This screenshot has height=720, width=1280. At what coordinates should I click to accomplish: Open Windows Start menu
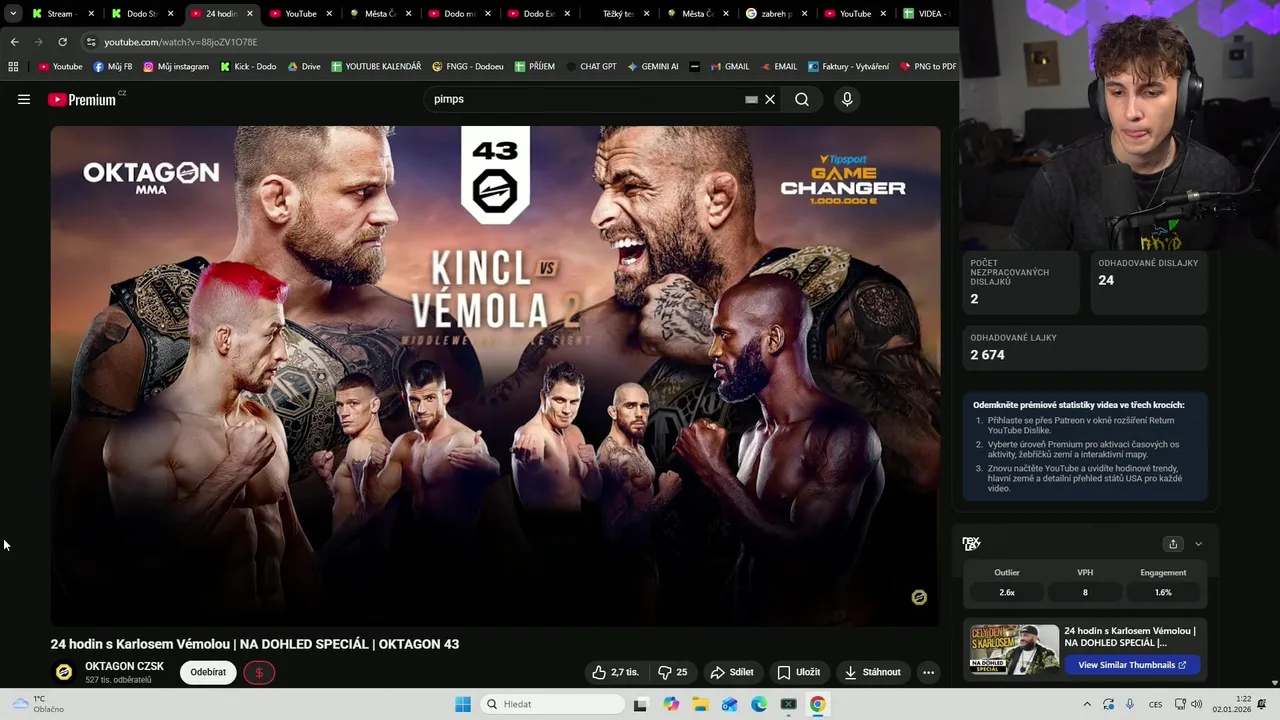coord(463,704)
